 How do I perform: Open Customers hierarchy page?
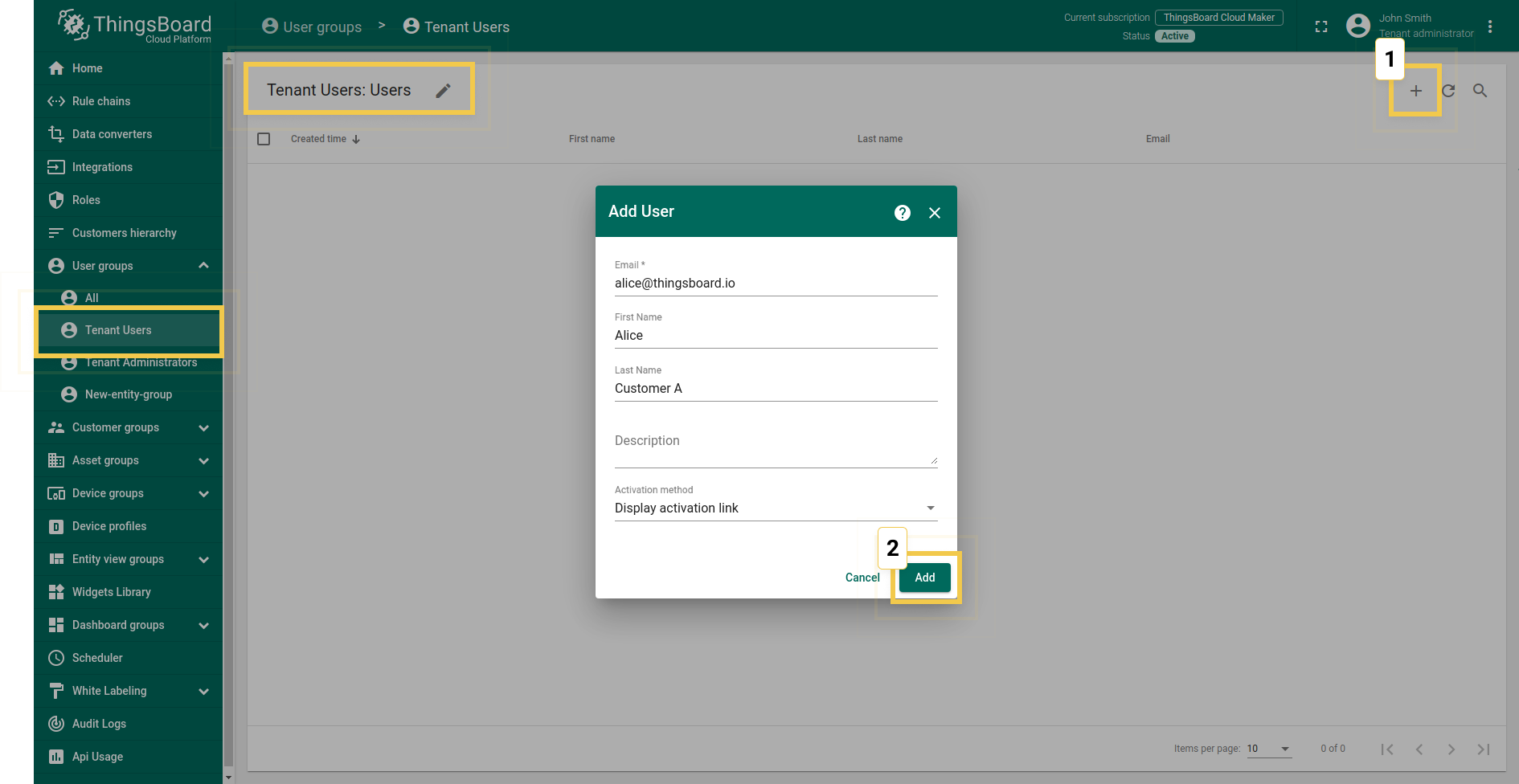point(129,233)
